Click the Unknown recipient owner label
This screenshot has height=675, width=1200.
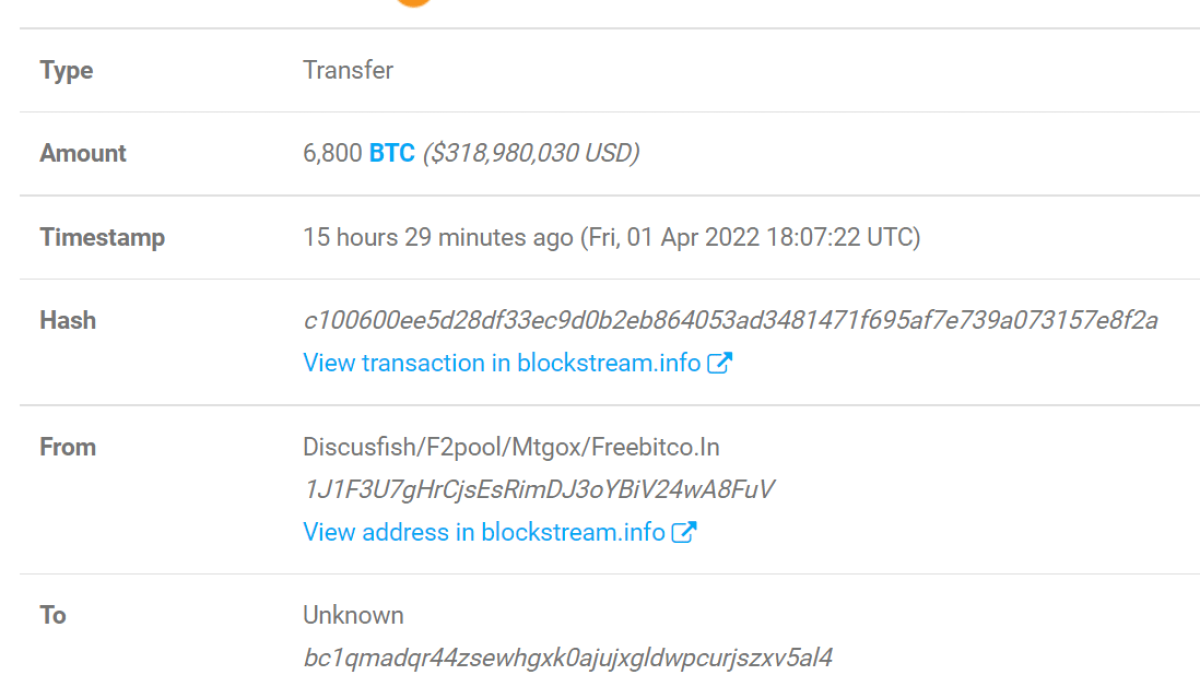353,615
